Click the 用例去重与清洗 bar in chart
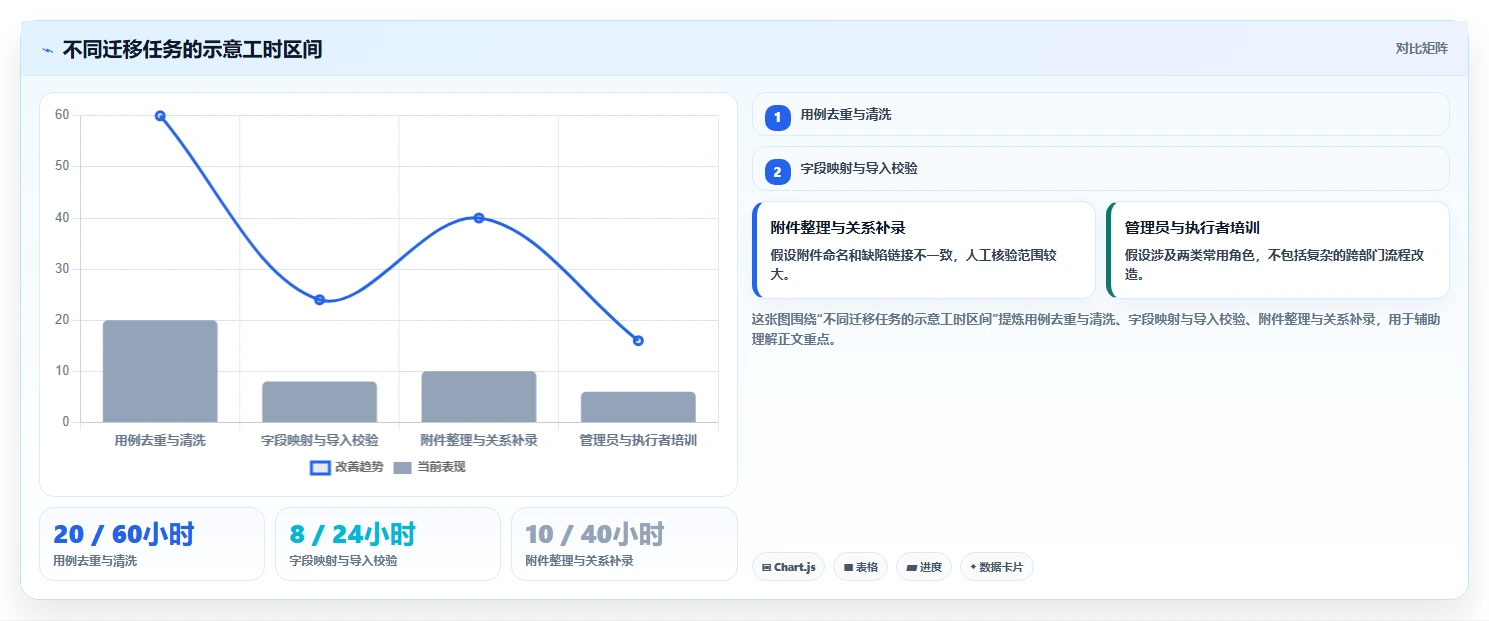The image size is (1489, 621). [160, 371]
